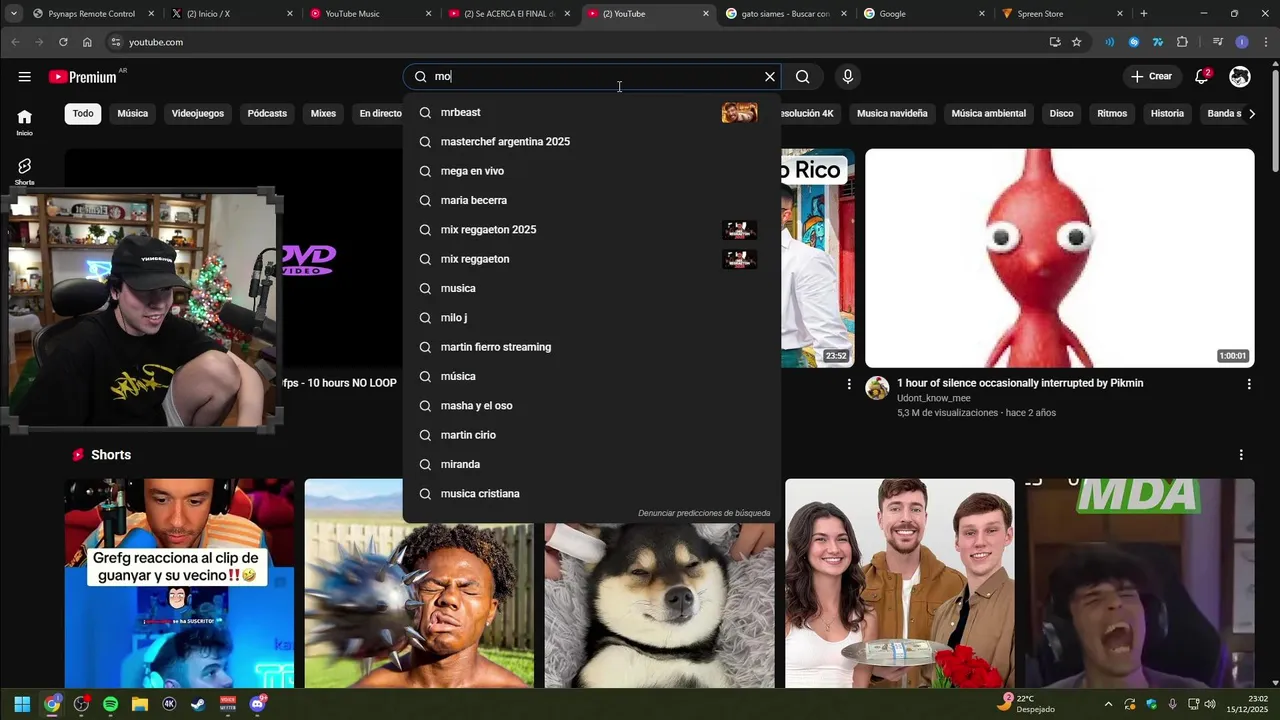Open the tab search dropdown arrow
1280x720 pixels.
pos(13,14)
